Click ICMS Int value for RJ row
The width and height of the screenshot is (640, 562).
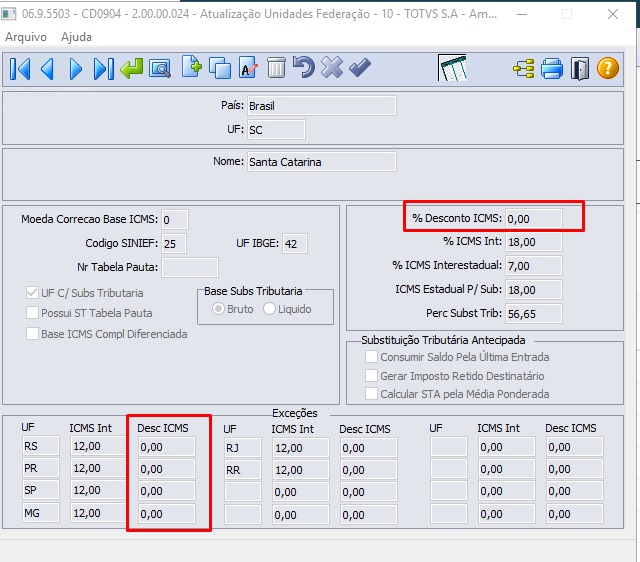tap(300, 448)
